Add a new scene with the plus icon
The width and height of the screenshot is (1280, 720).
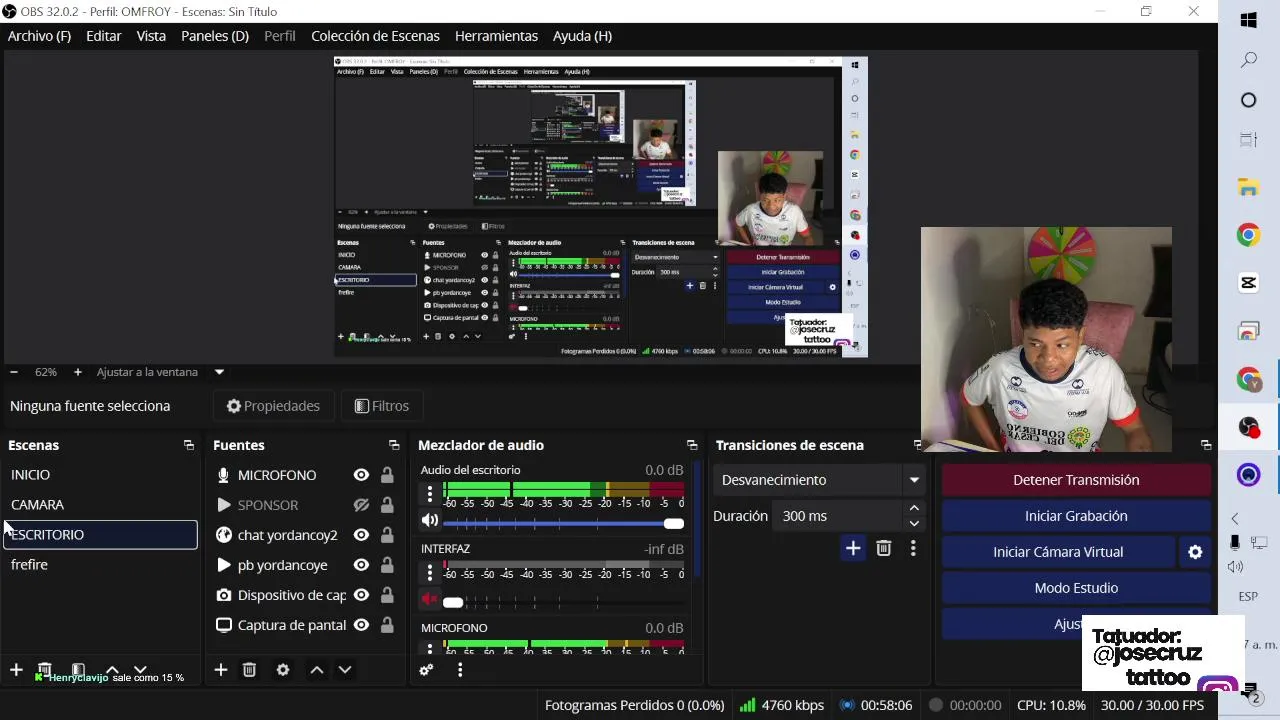[16, 669]
